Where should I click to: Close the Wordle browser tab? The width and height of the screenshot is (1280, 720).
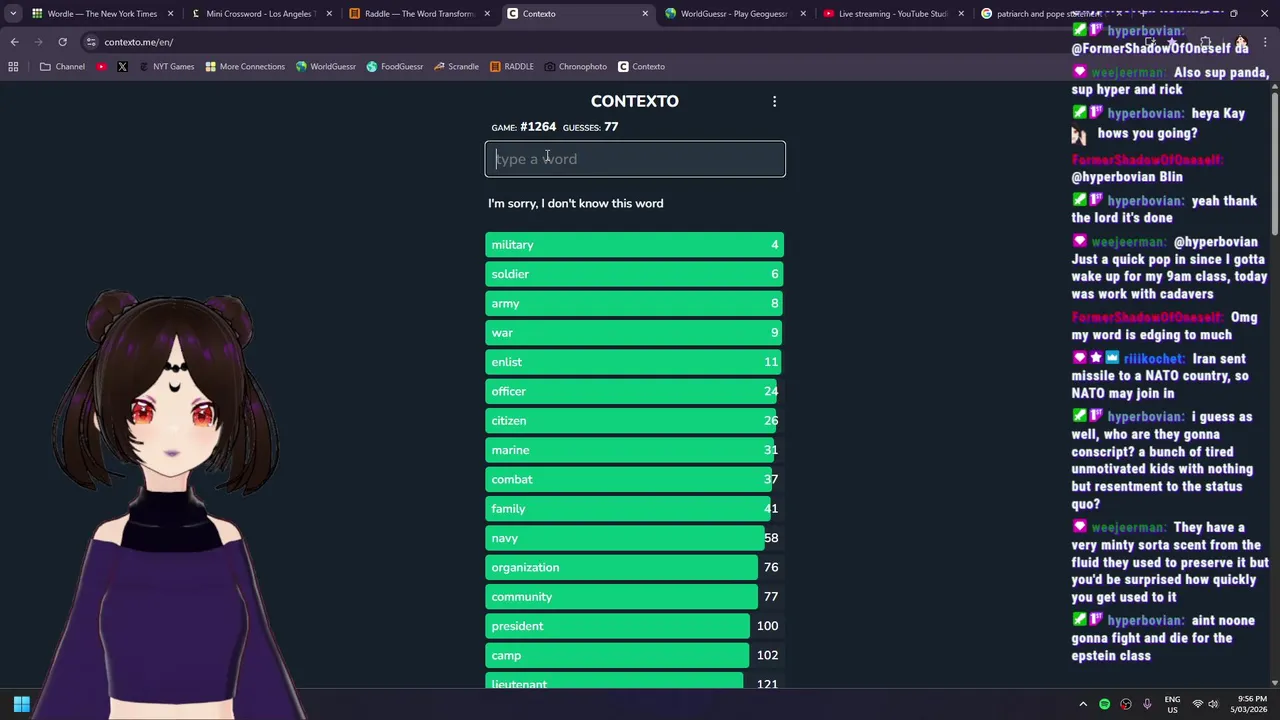171,14
